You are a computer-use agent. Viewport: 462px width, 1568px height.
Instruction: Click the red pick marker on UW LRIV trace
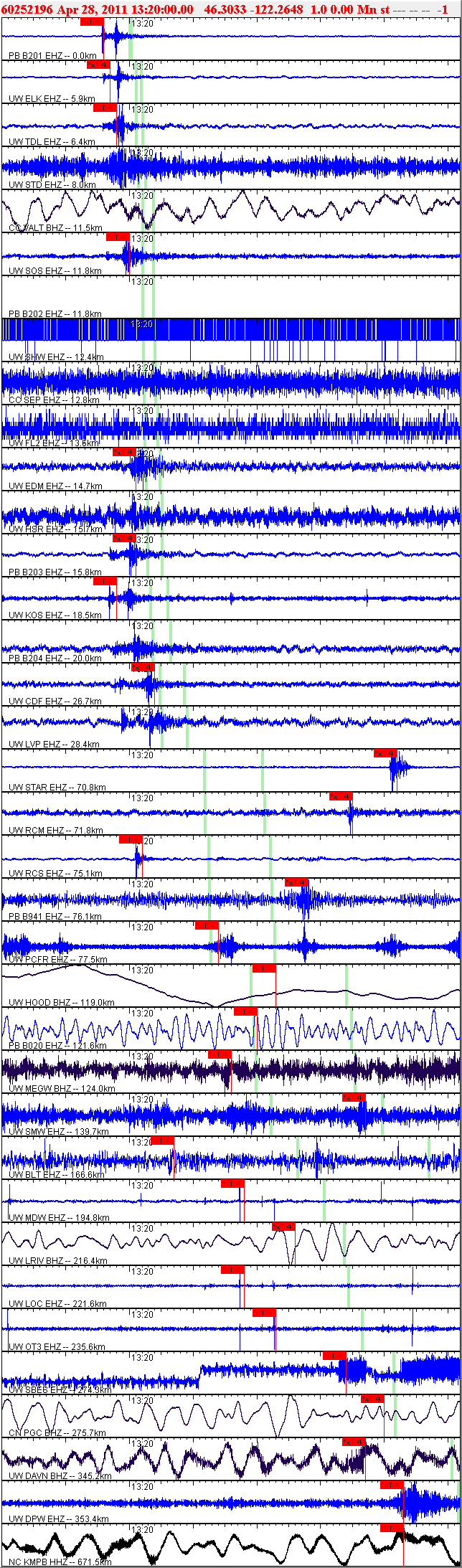[283, 1227]
